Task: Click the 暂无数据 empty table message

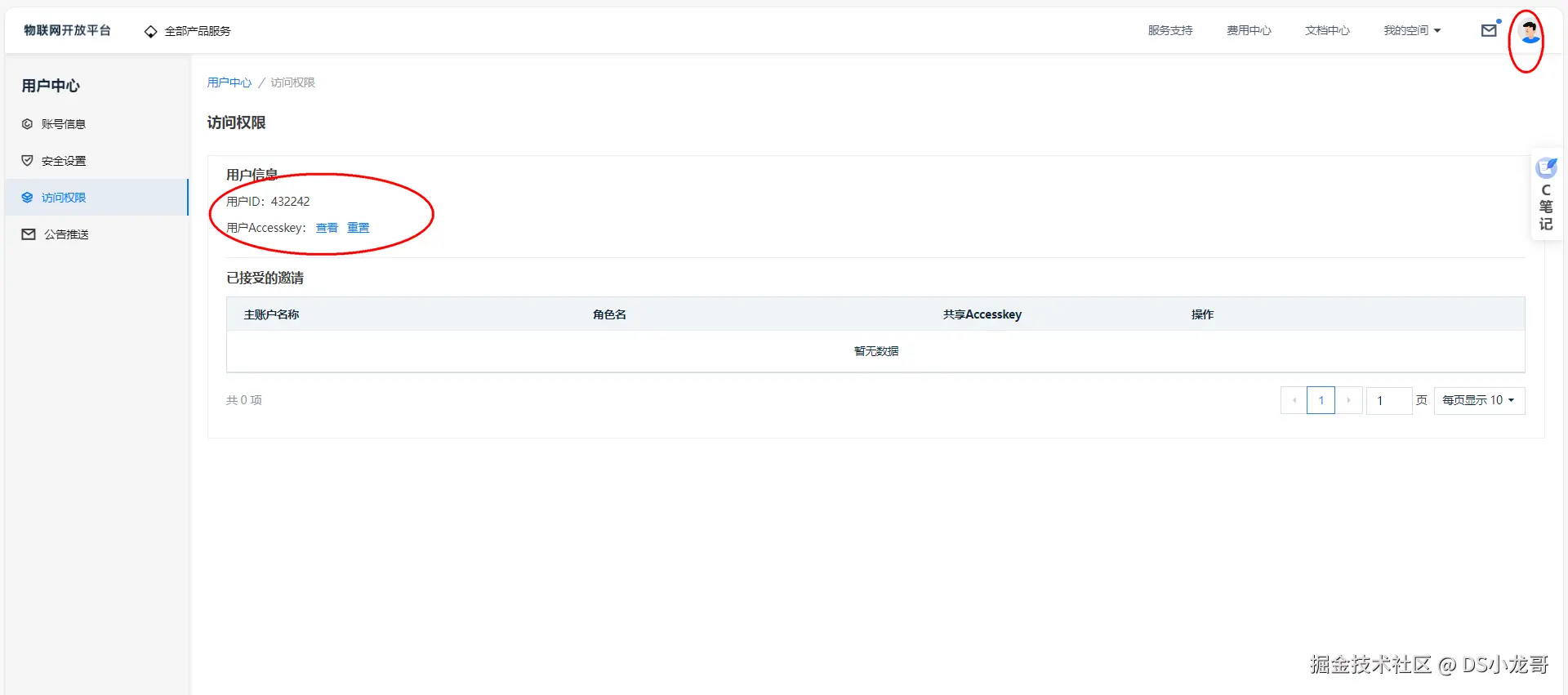Action: click(875, 351)
